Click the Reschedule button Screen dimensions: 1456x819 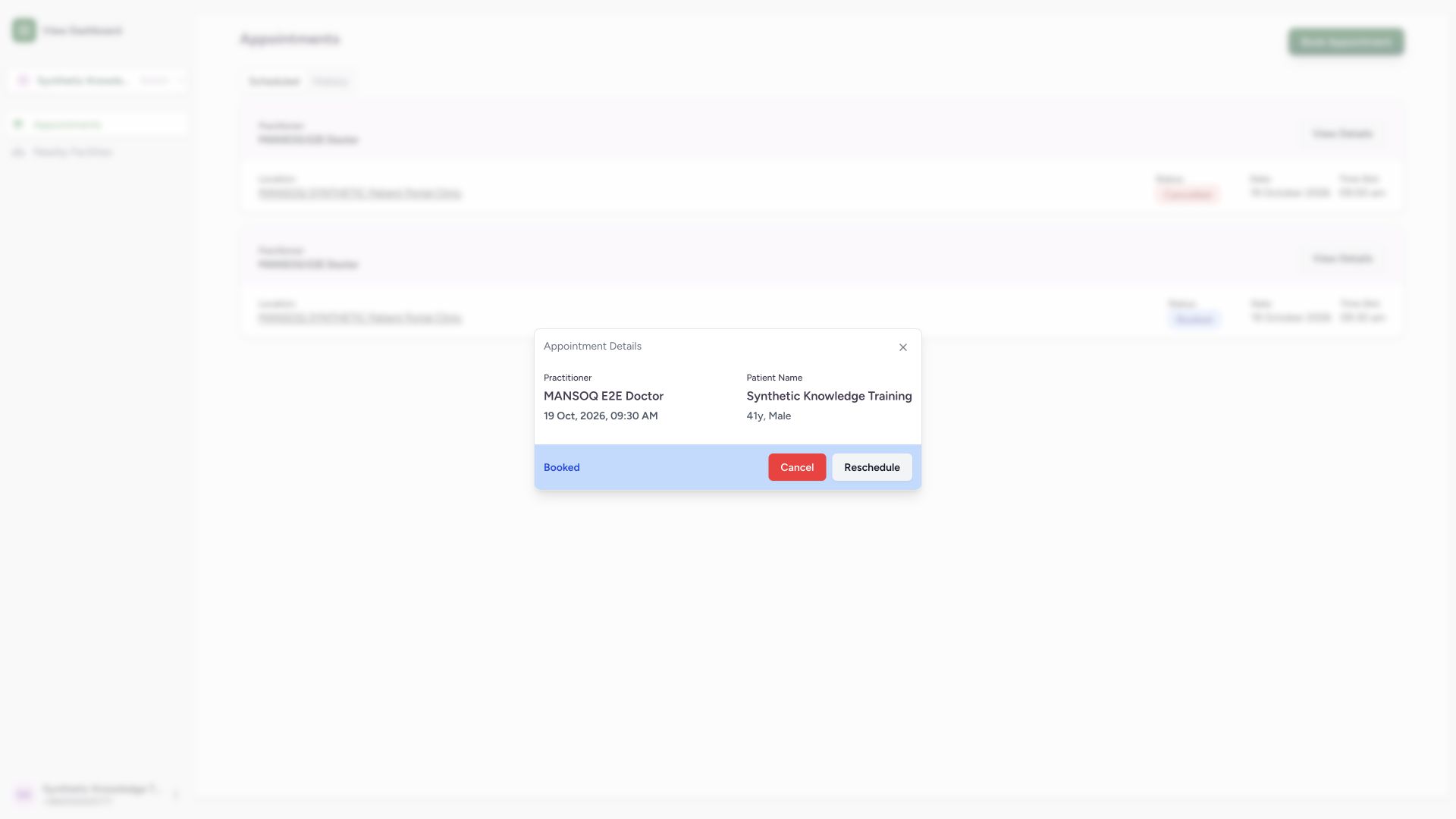(872, 467)
